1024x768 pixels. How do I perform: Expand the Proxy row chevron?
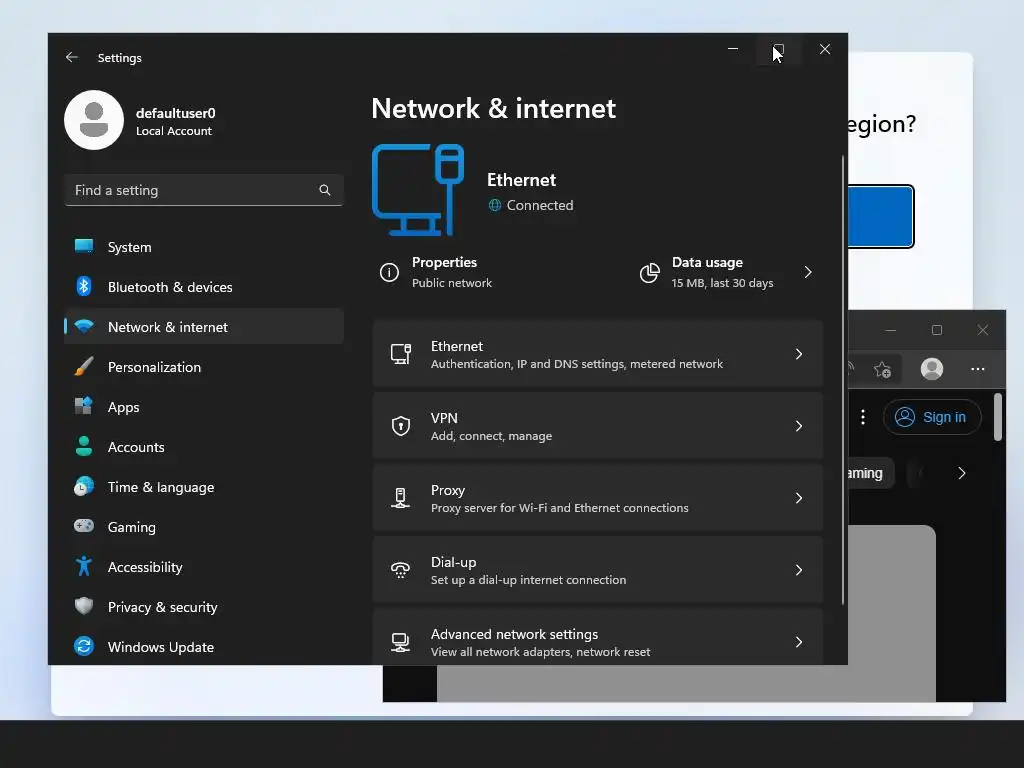tap(799, 498)
